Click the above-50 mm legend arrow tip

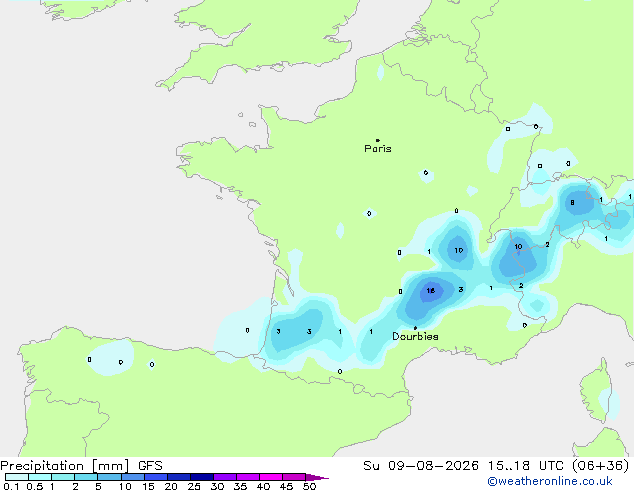point(317,477)
